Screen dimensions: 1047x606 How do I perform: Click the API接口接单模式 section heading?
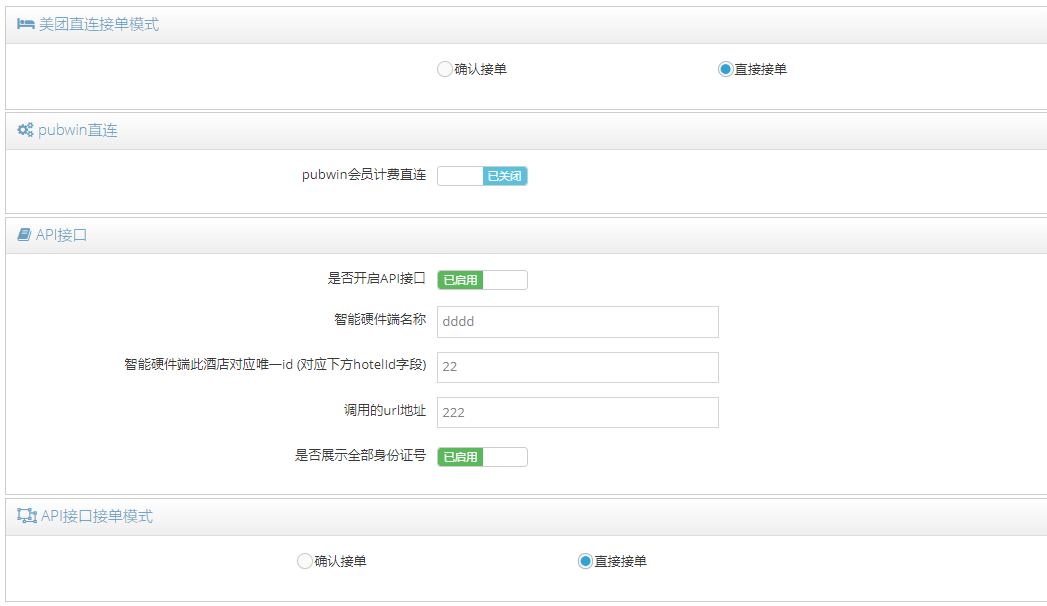point(97,516)
